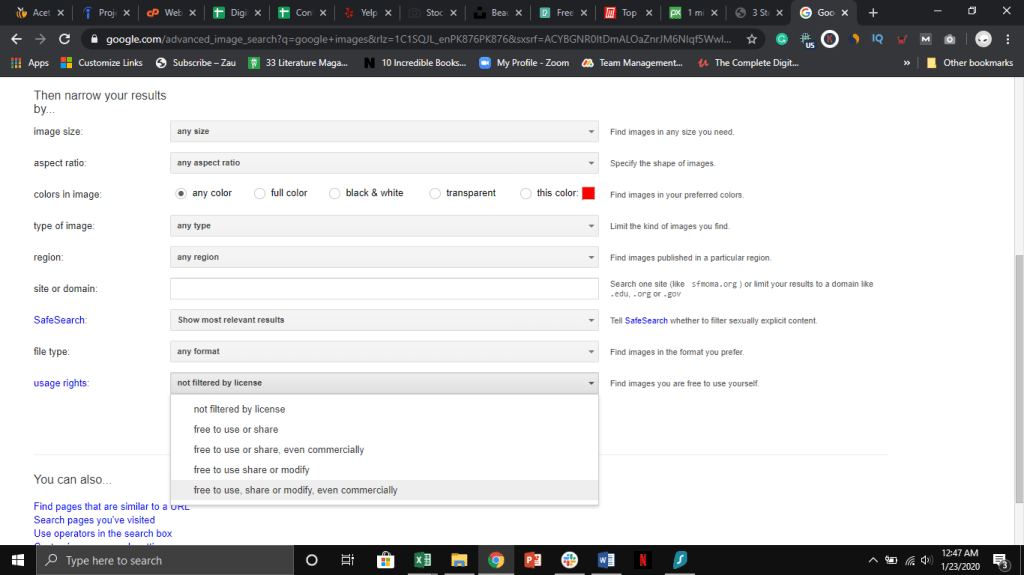Select the 'transparent' radio button
The image size is (1024, 575).
coord(435,193)
